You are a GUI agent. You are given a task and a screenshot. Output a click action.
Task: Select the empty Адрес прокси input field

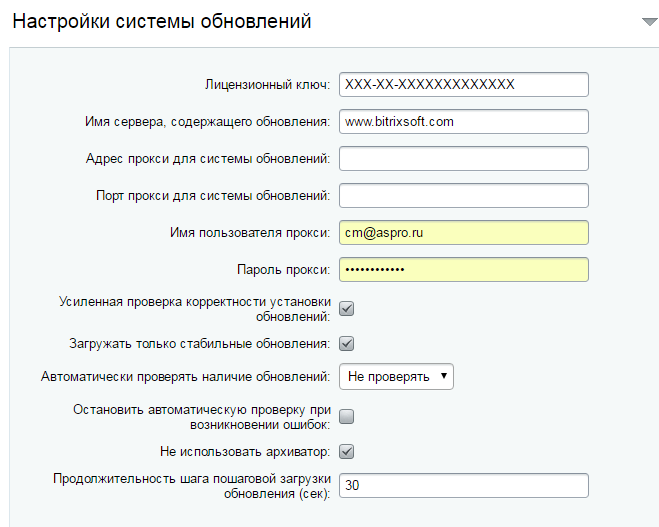464,158
